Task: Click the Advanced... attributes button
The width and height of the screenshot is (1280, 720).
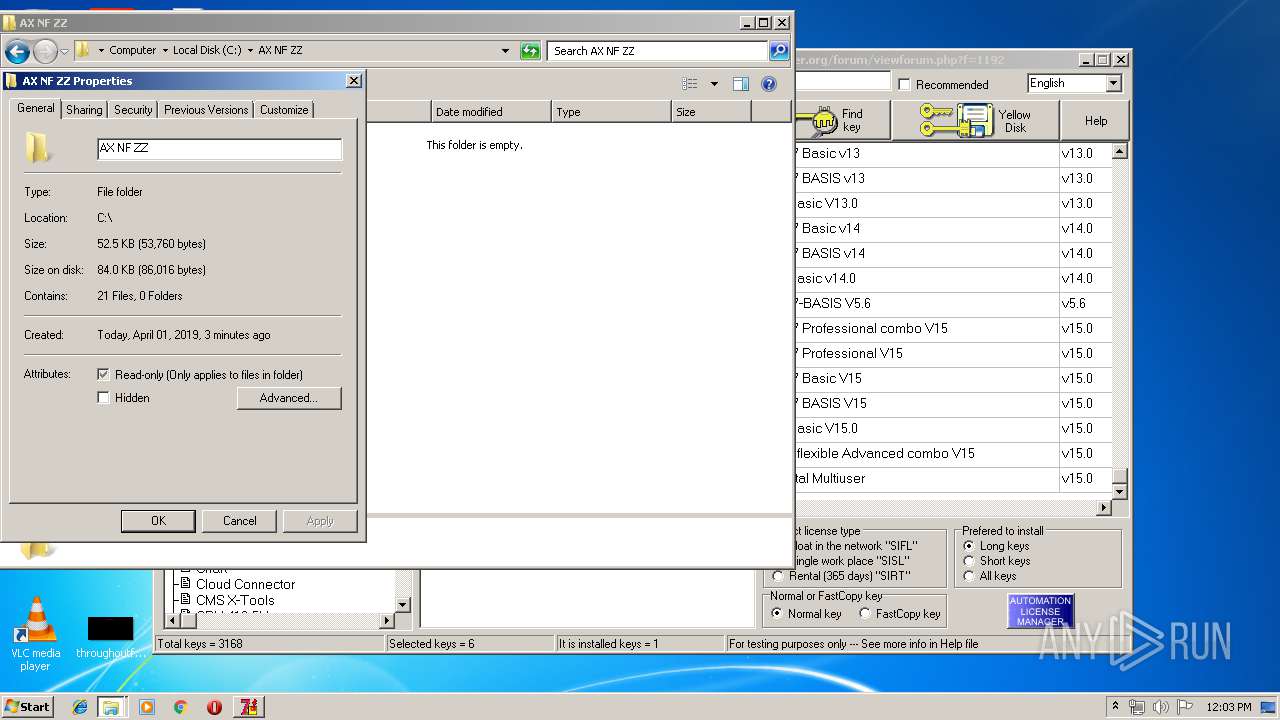Action: [289, 398]
